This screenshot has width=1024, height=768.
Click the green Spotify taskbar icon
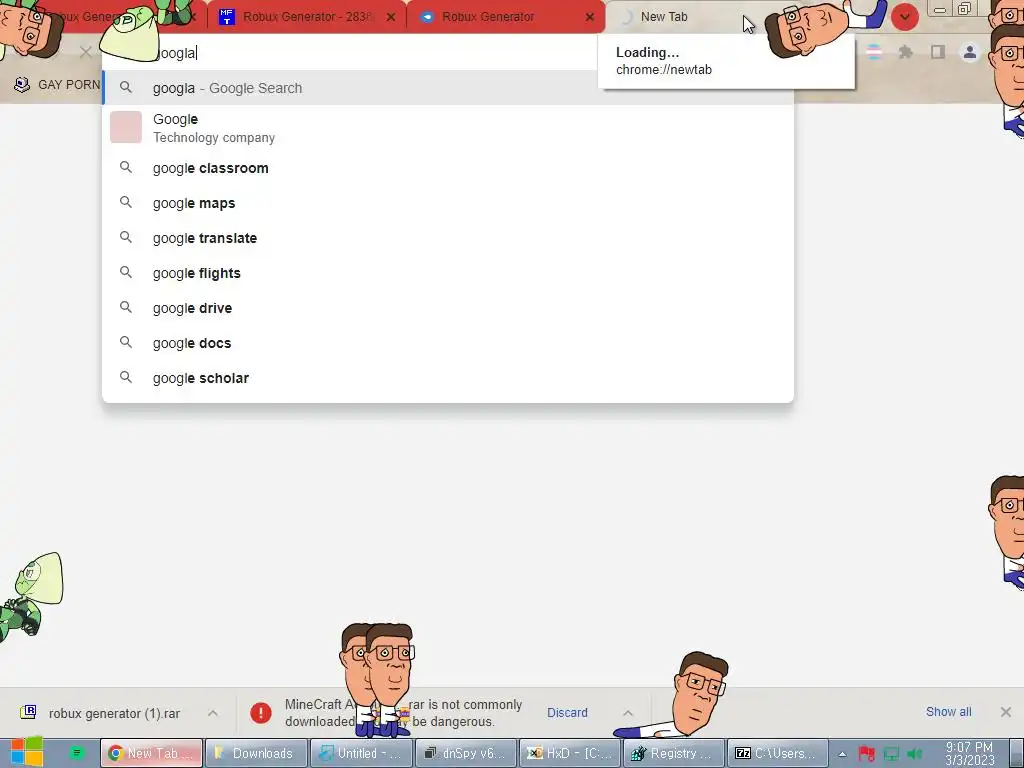click(x=76, y=753)
